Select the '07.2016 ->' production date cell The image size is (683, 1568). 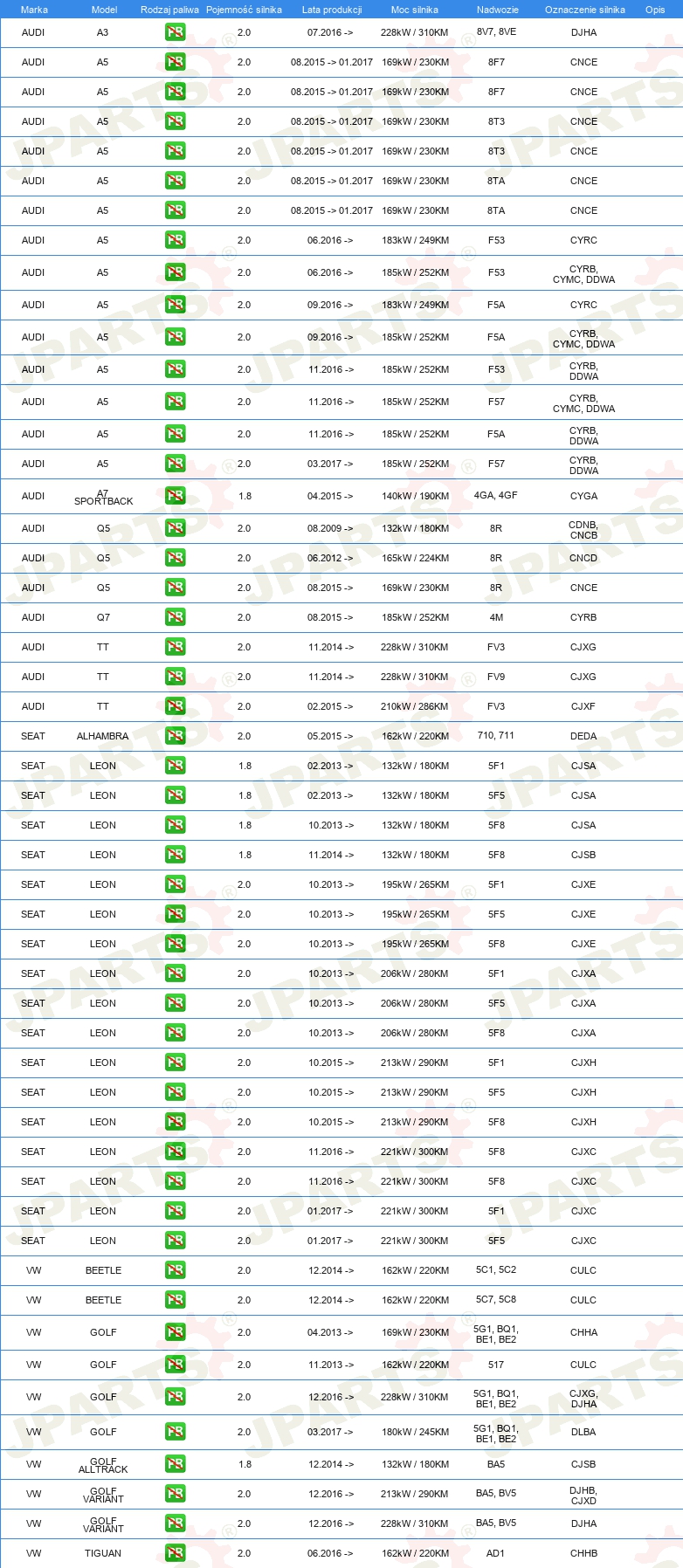[x=330, y=32]
